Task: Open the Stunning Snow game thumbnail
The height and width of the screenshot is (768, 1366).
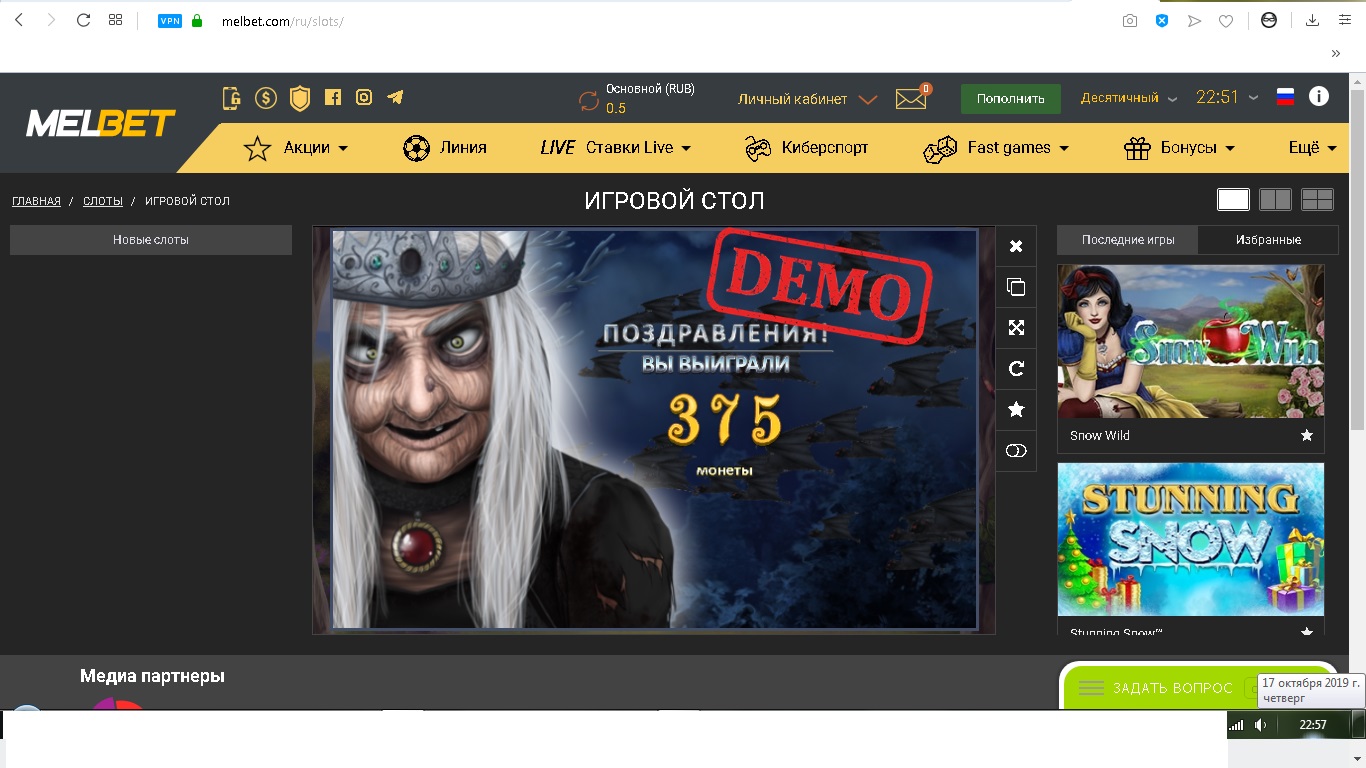Action: point(1191,539)
